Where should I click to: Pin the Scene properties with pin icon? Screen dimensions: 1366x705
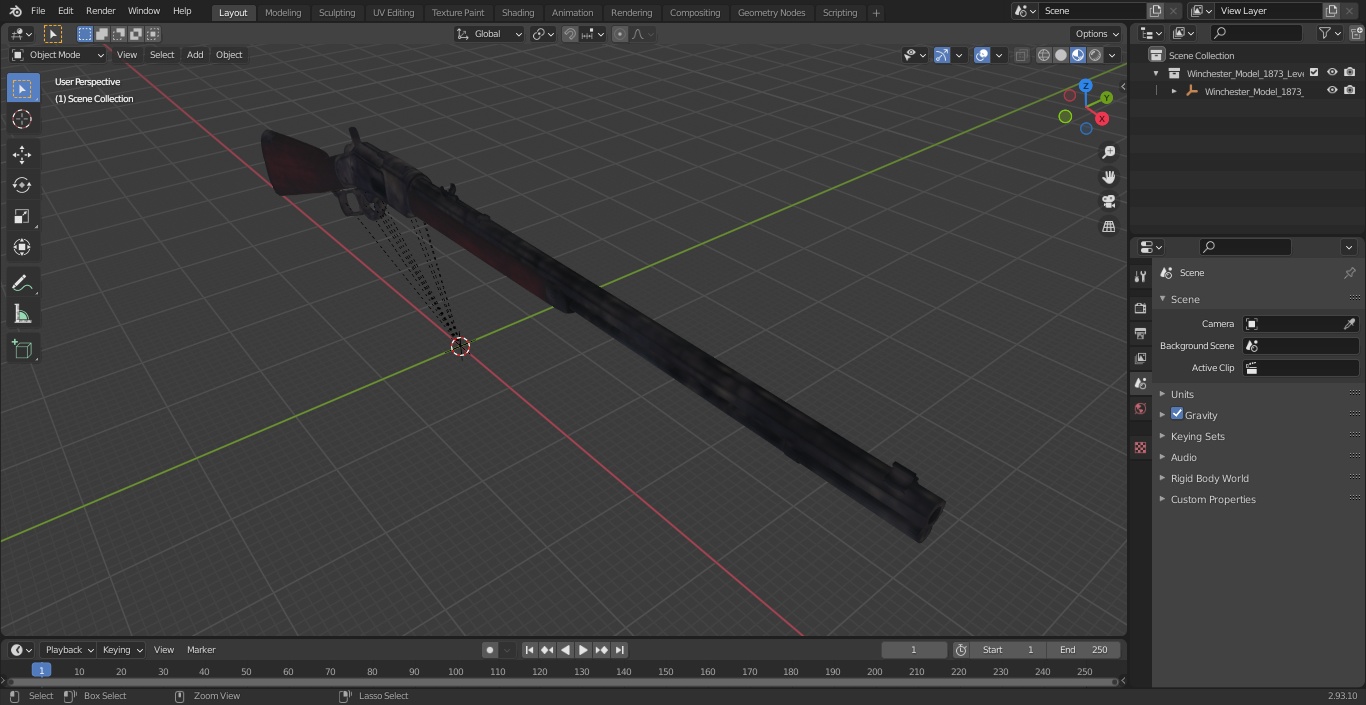pyautogui.click(x=1349, y=273)
